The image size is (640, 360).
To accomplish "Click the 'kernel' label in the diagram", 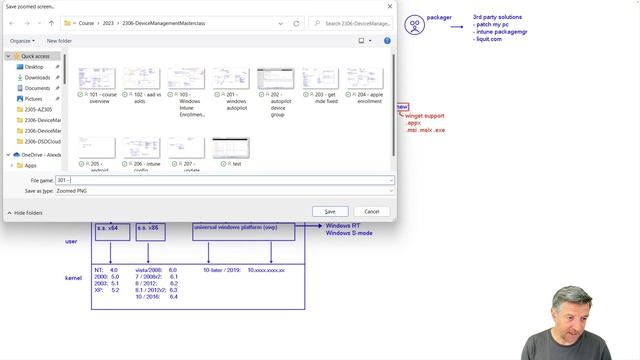I will pyautogui.click(x=73, y=278).
